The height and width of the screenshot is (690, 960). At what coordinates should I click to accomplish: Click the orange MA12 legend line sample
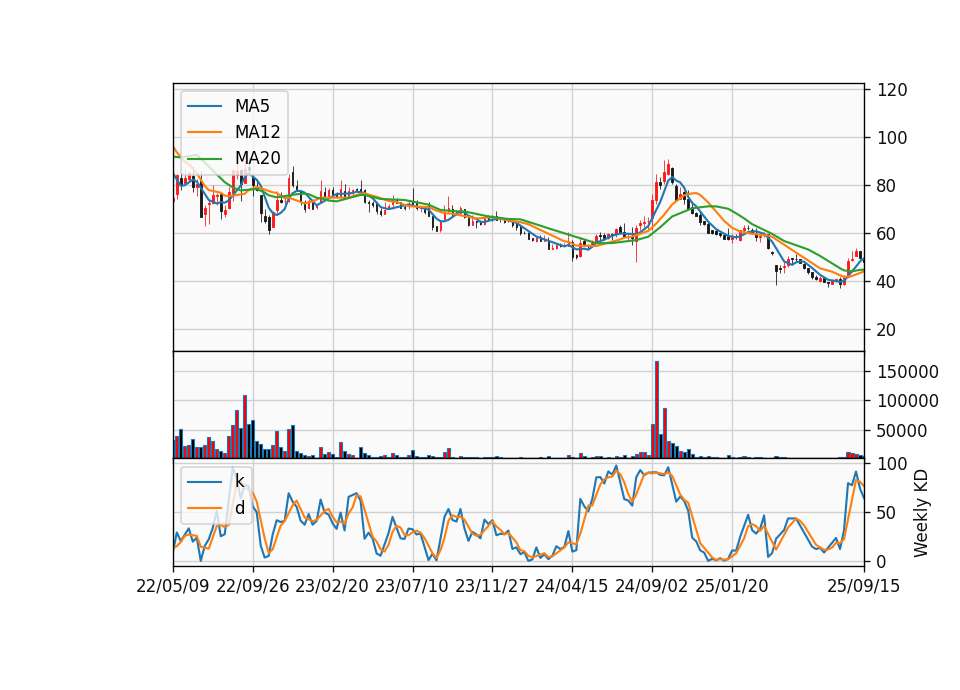204,132
